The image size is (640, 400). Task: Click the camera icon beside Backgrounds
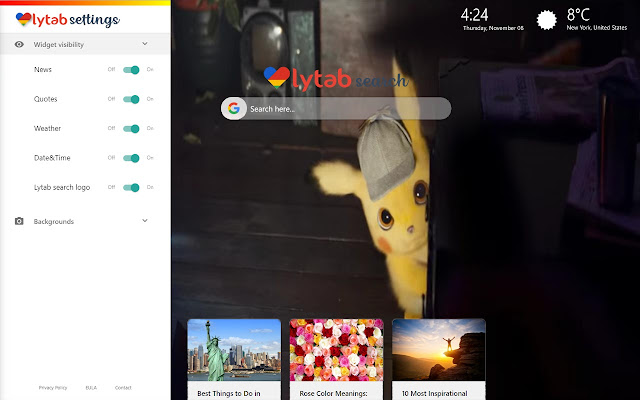[x=19, y=221]
